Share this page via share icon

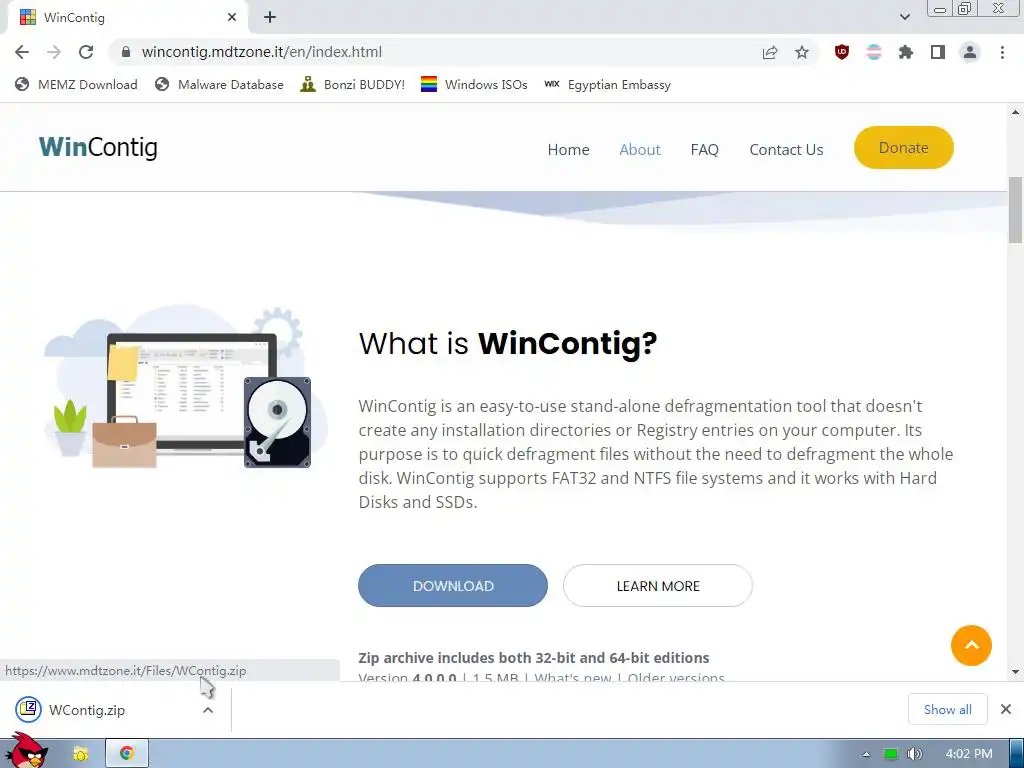(x=770, y=52)
